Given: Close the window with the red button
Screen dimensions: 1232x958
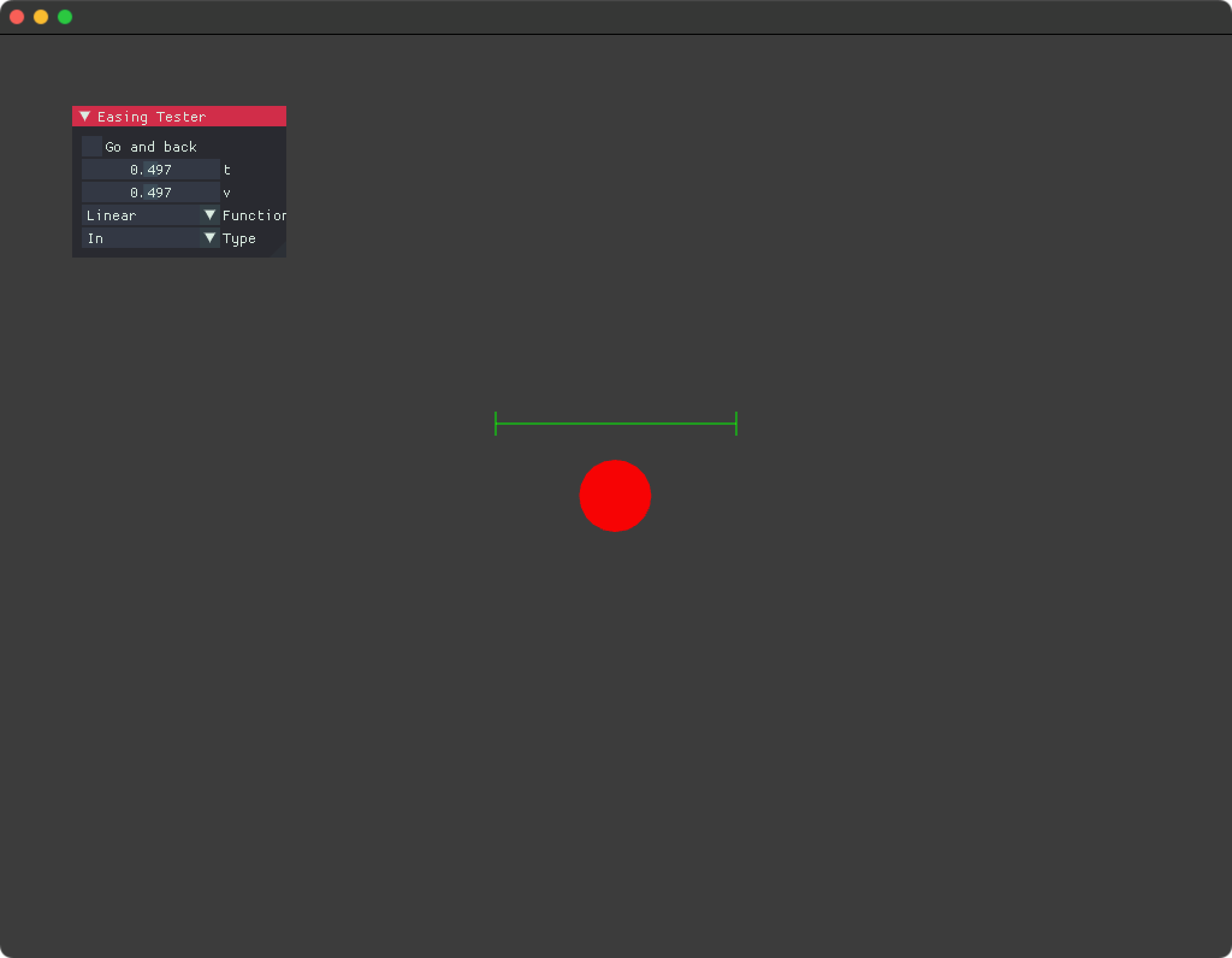Looking at the screenshot, I should (x=17, y=17).
